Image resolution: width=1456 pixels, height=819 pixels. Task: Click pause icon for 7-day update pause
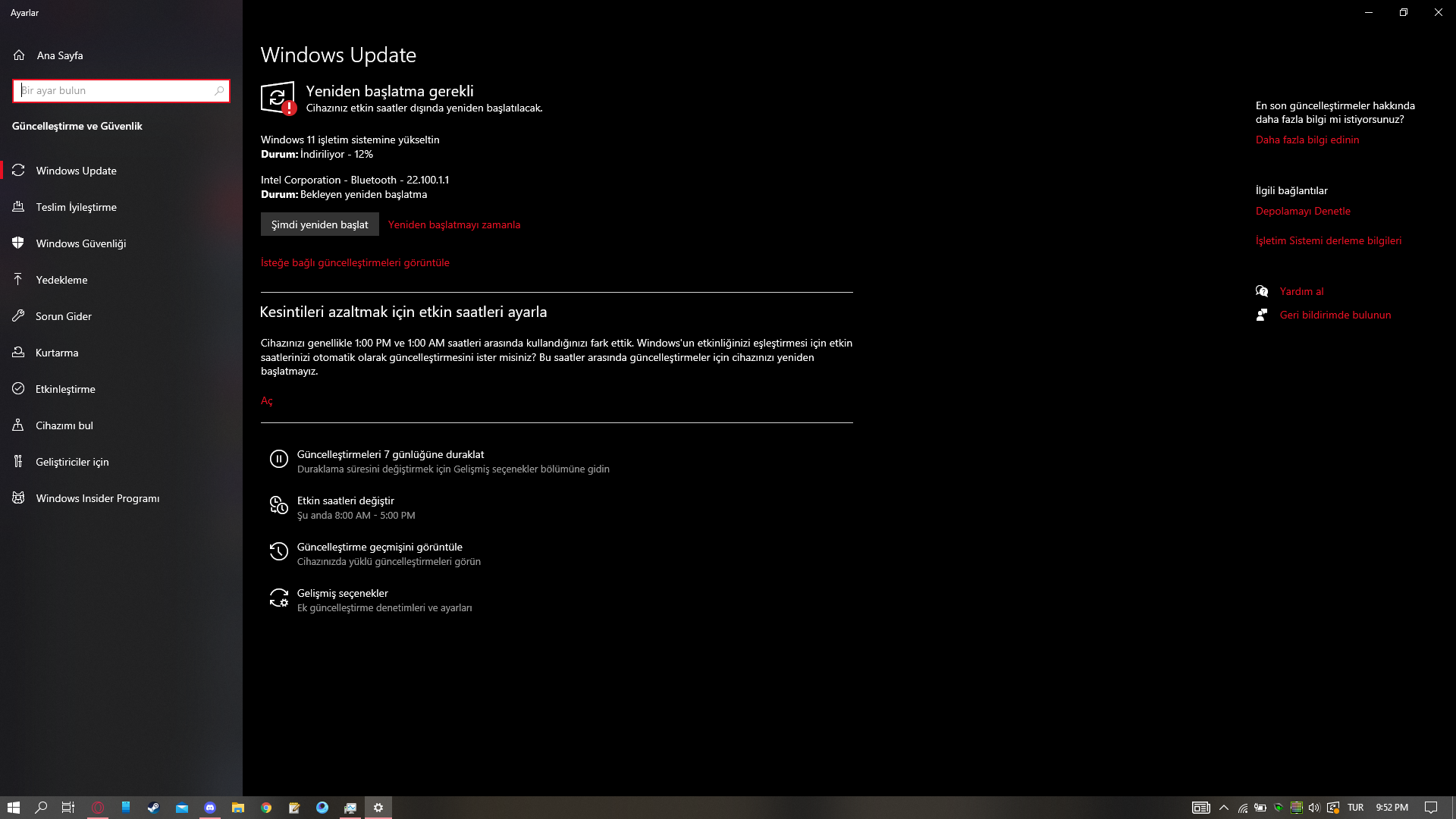(x=279, y=459)
